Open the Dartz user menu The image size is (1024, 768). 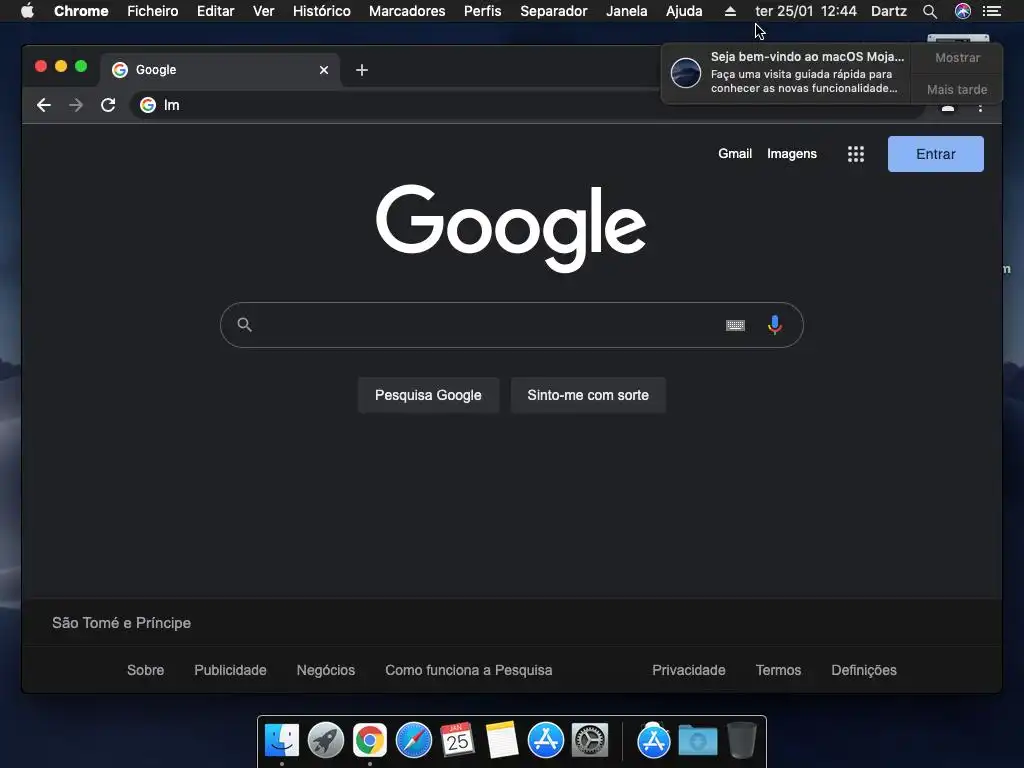(x=889, y=11)
